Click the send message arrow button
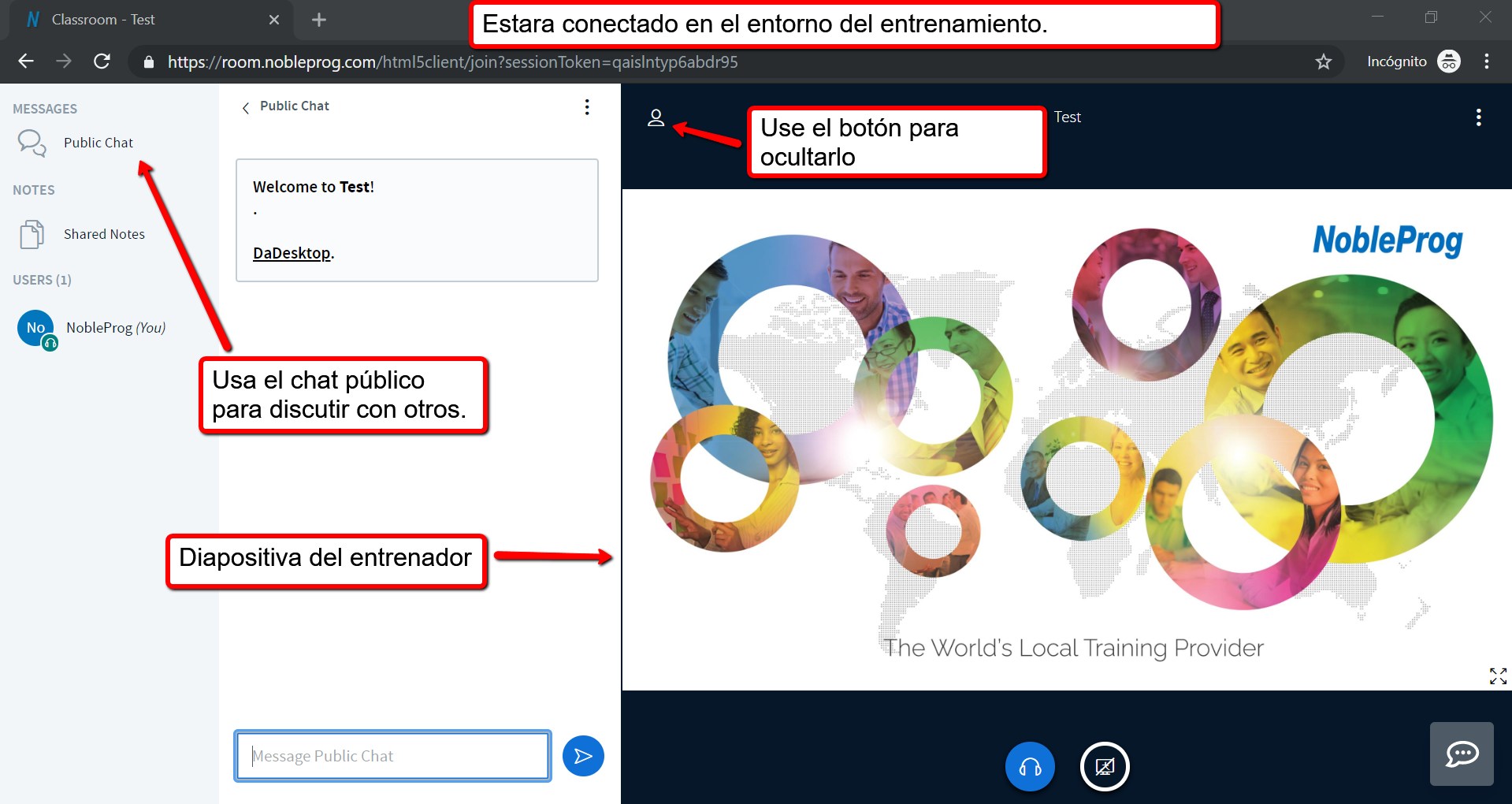The width and height of the screenshot is (1512, 804). point(583,756)
